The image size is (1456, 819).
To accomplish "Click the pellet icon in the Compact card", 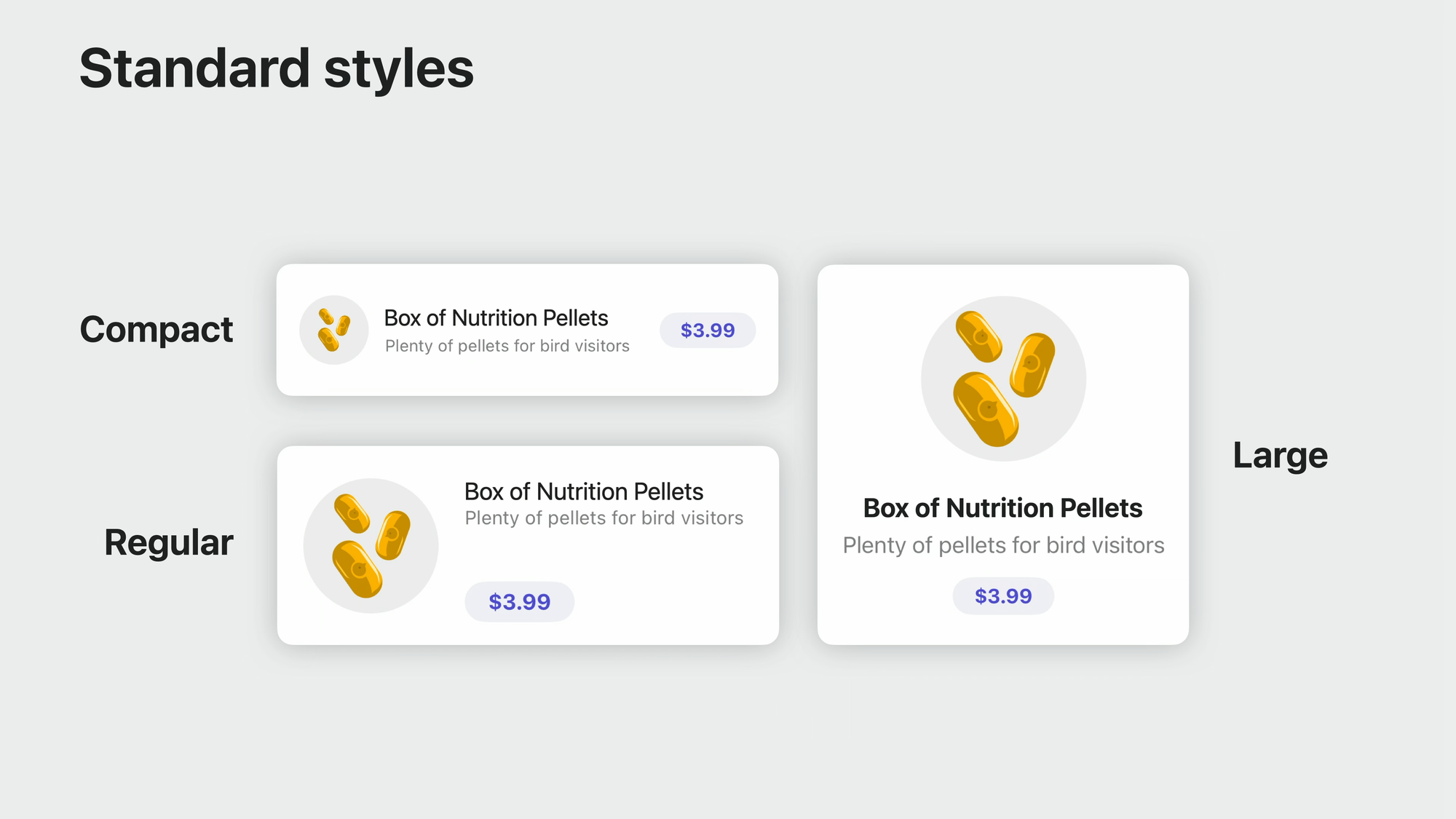I will coord(334,330).
